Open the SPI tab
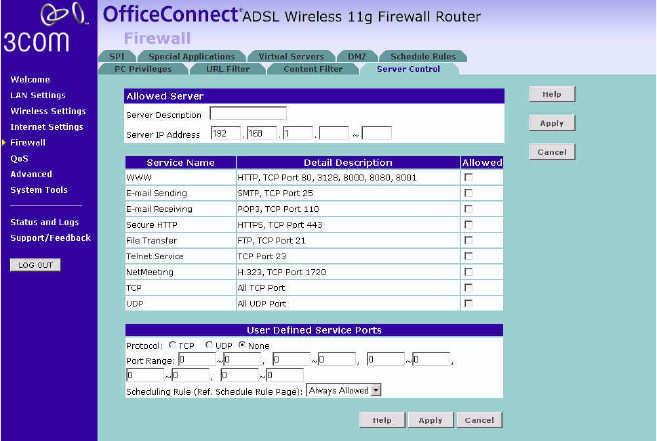The height and width of the screenshot is (441, 657). pyautogui.click(x=117, y=56)
